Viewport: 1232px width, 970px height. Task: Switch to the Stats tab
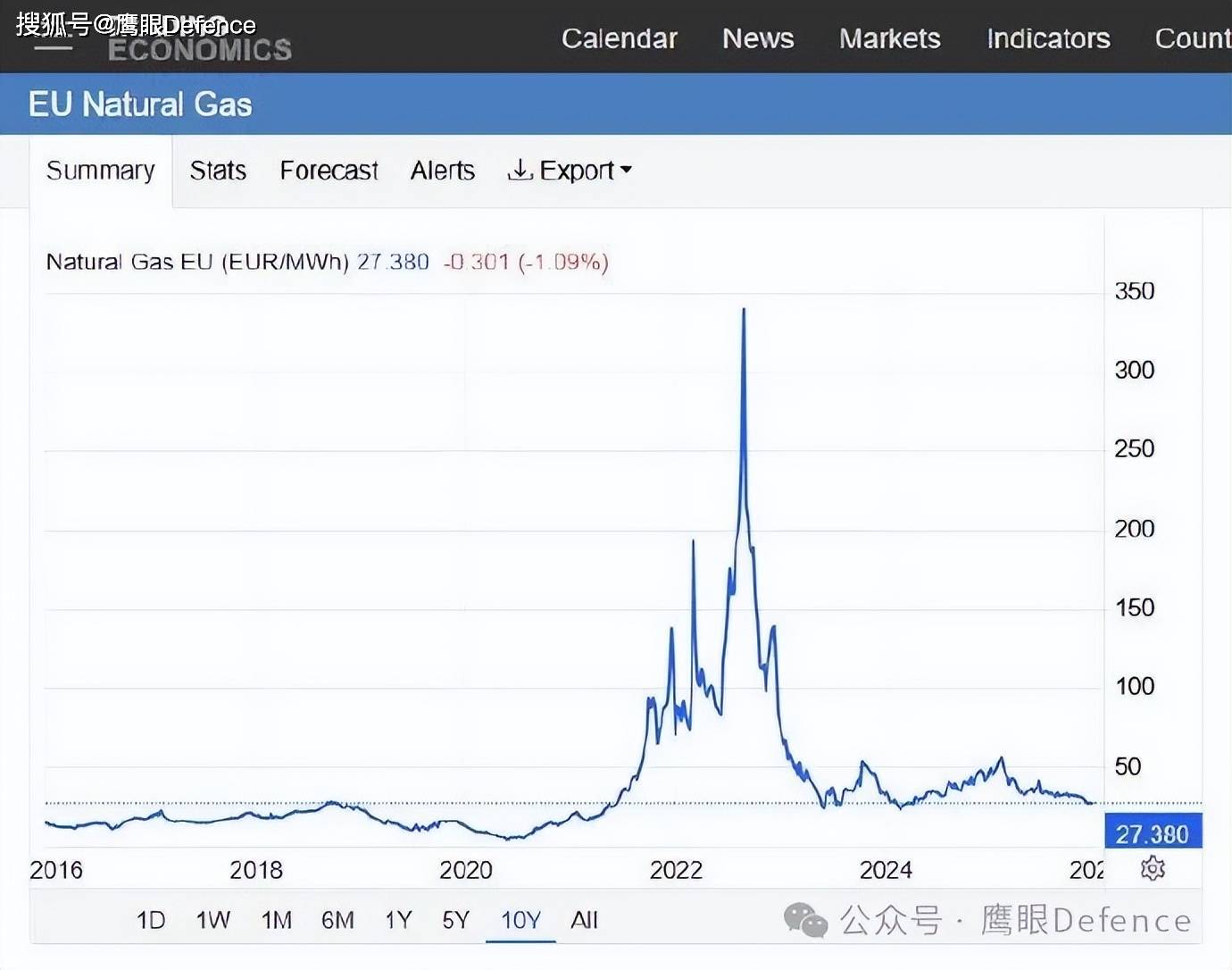pyautogui.click(x=218, y=171)
